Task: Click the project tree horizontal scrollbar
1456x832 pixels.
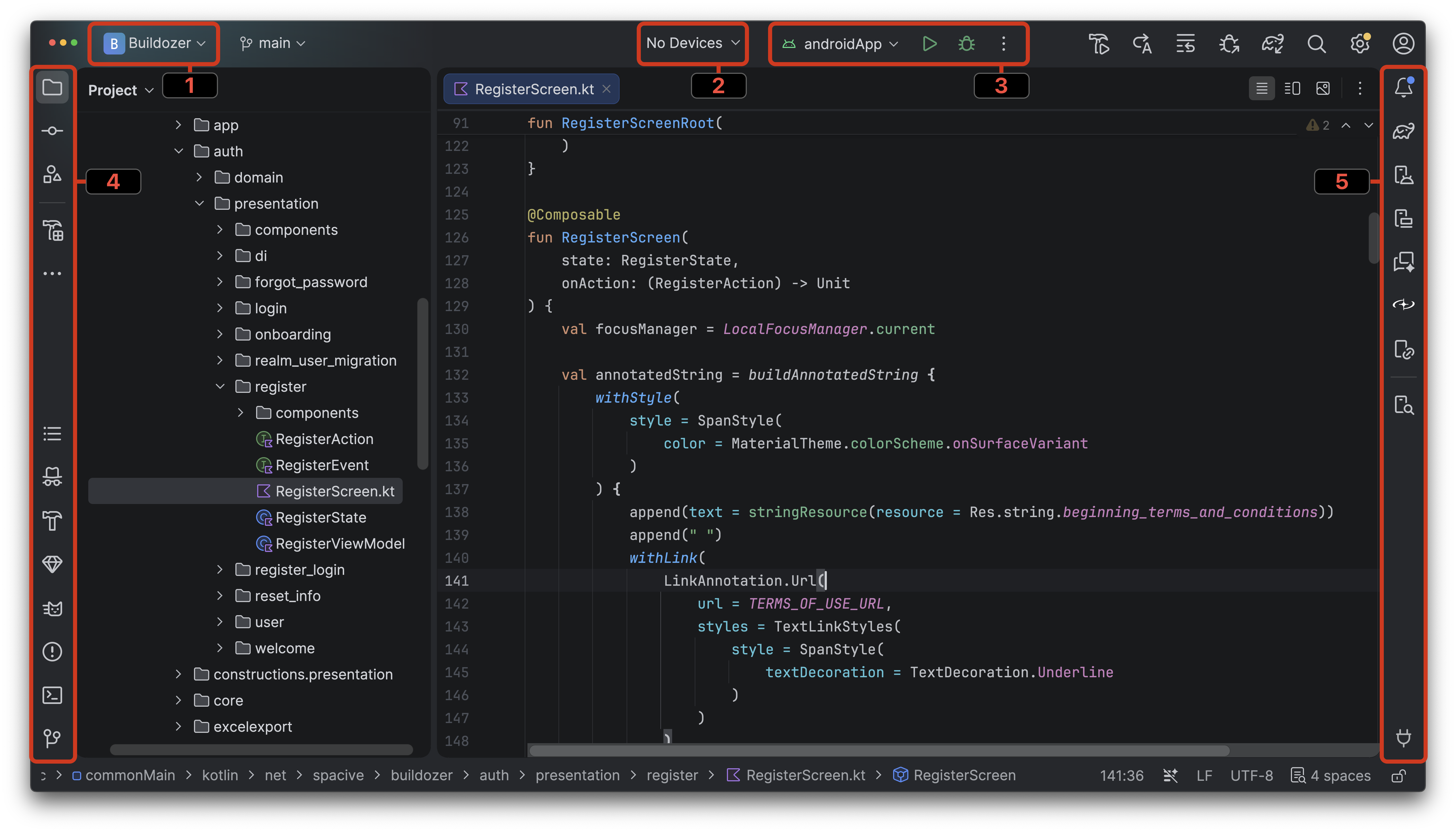Action: (x=261, y=750)
